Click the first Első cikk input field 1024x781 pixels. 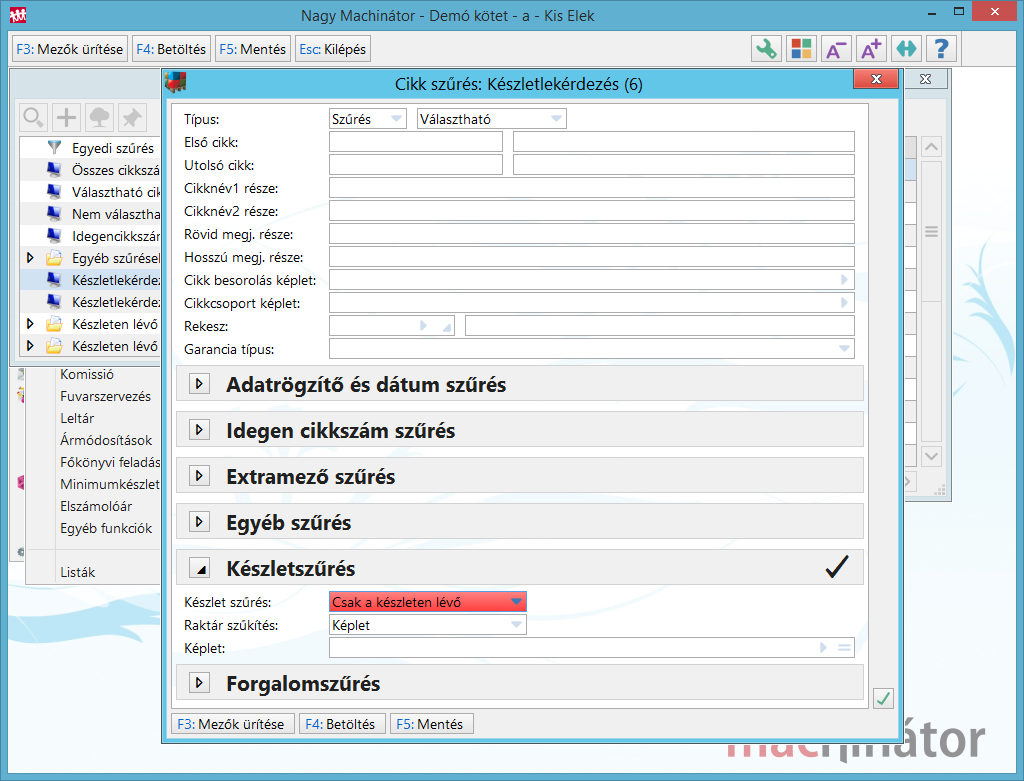click(x=416, y=142)
